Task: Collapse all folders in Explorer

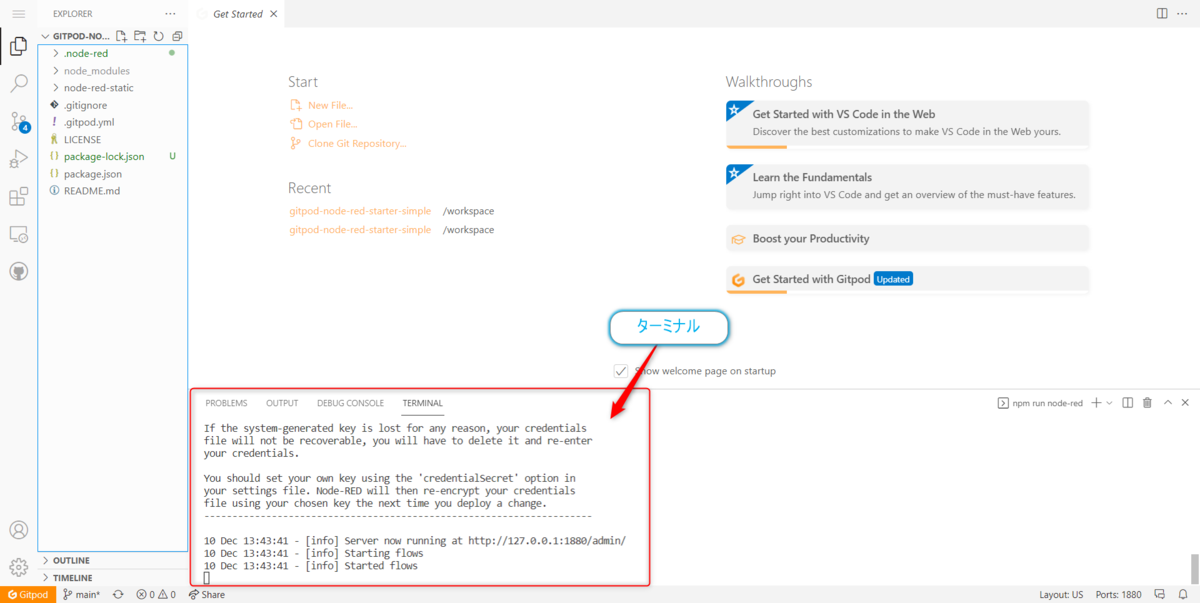Action: 177,36
